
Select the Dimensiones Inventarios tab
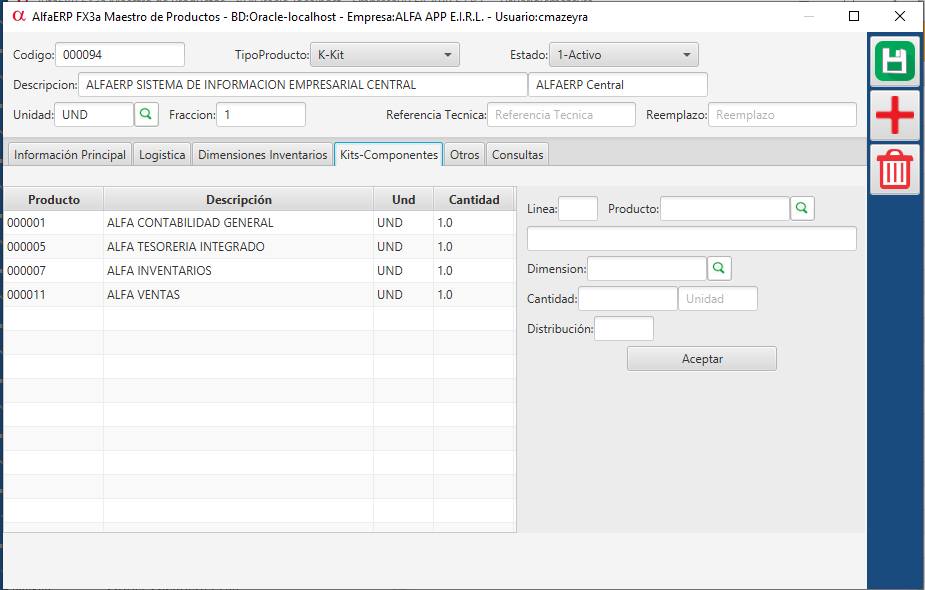262,155
